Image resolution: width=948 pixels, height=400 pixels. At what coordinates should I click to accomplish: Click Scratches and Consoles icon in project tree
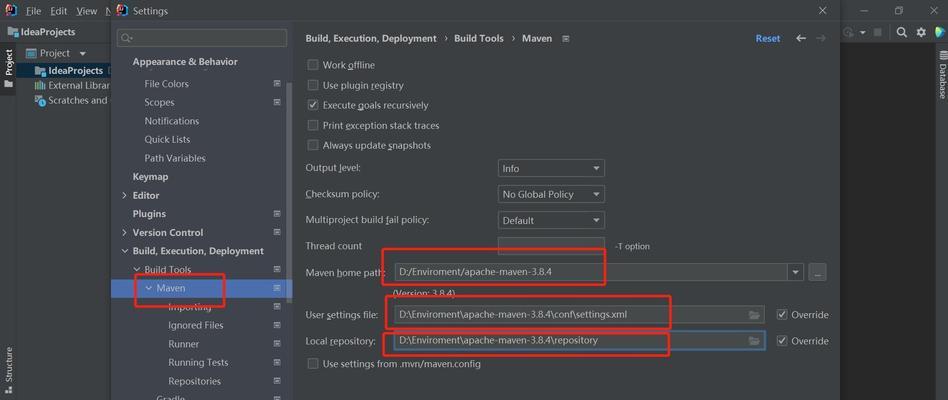[40, 101]
